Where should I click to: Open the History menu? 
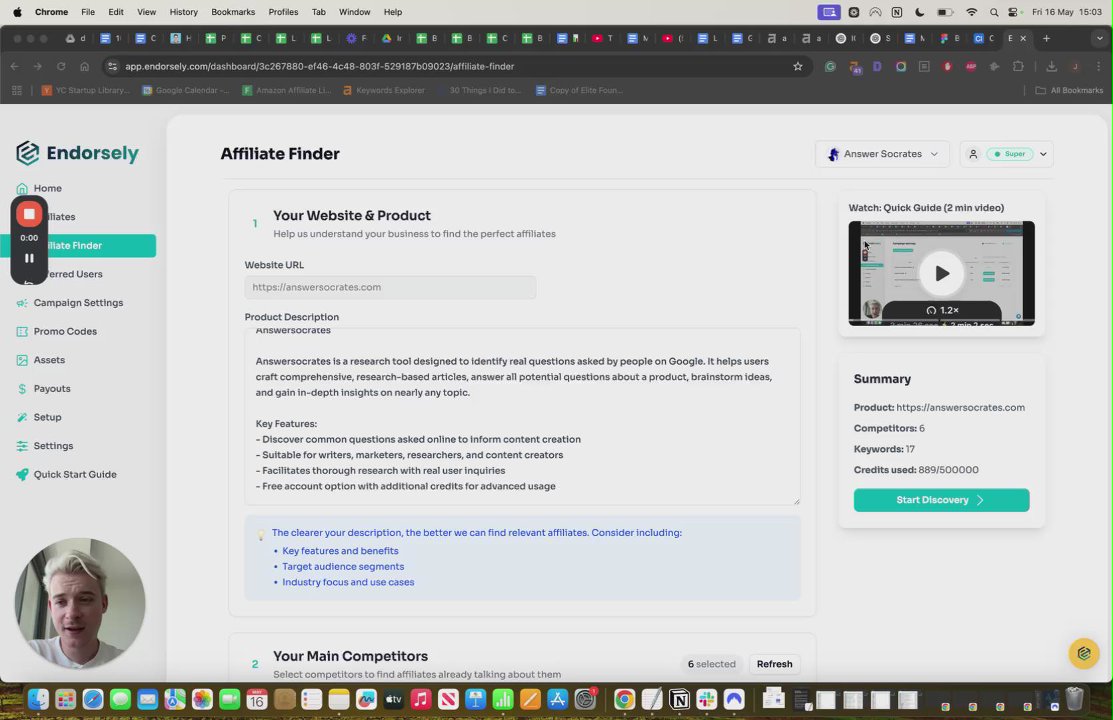pyautogui.click(x=184, y=12)
